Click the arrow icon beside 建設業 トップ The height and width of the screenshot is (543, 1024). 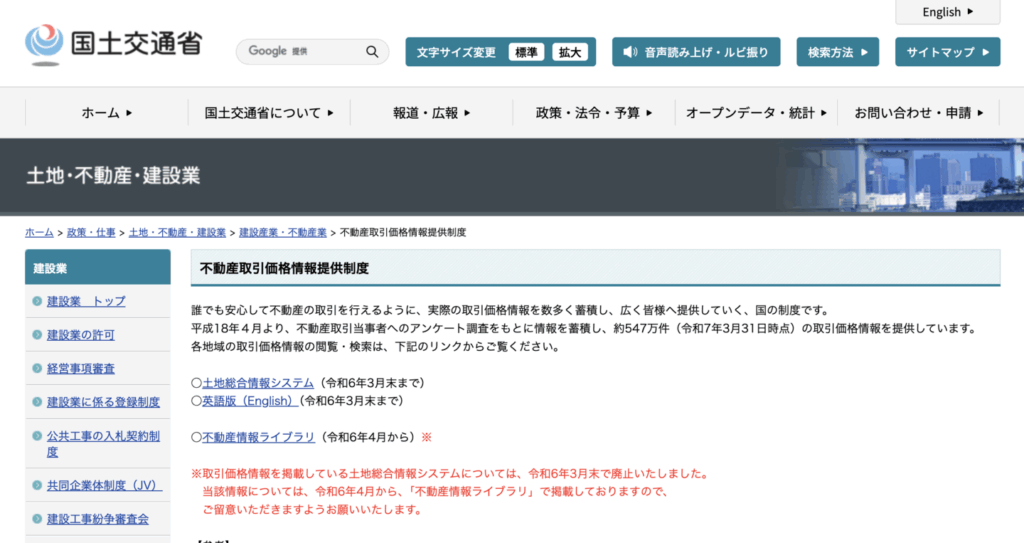[x=36, y=301]
